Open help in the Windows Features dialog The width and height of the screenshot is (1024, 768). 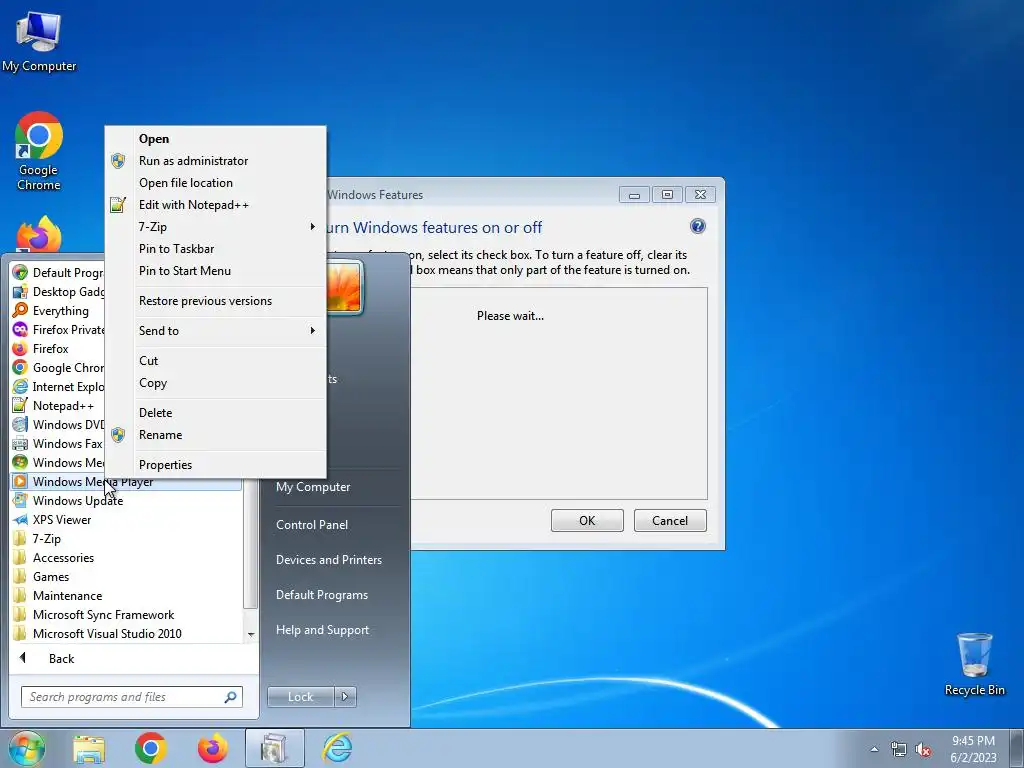697,226
